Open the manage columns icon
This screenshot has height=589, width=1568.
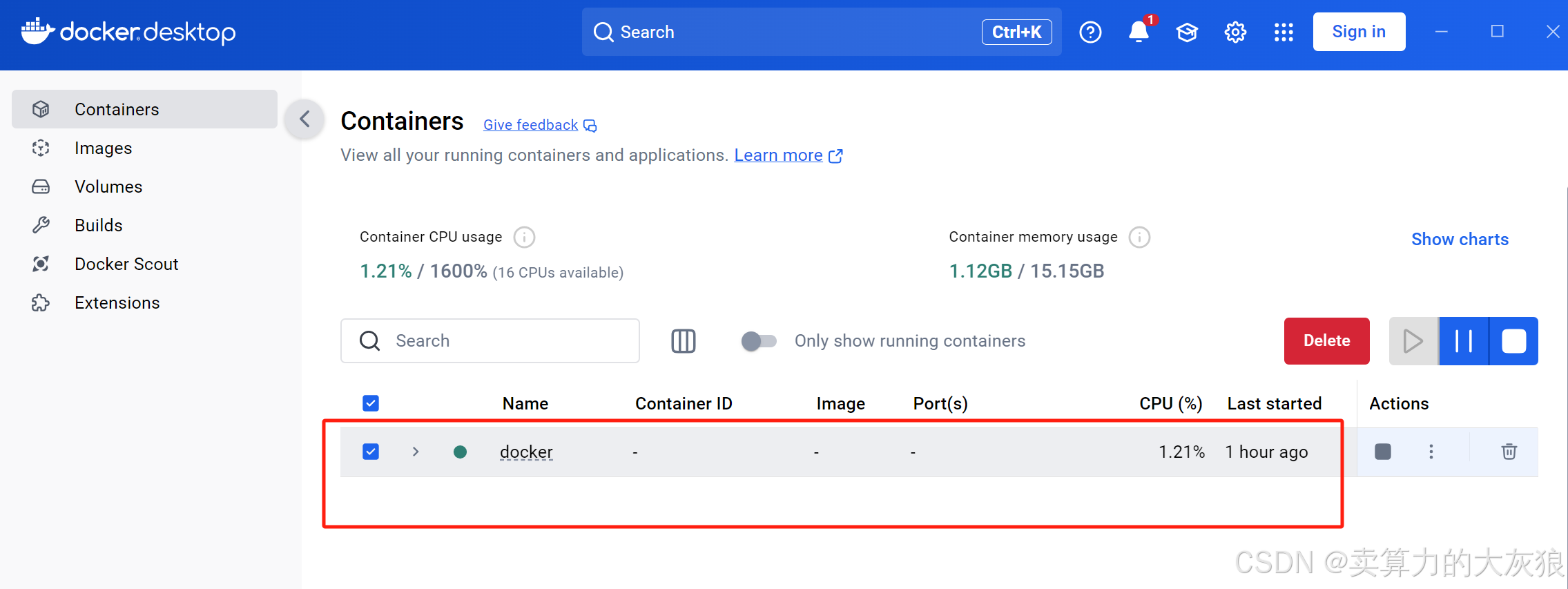tap(684, 341)
